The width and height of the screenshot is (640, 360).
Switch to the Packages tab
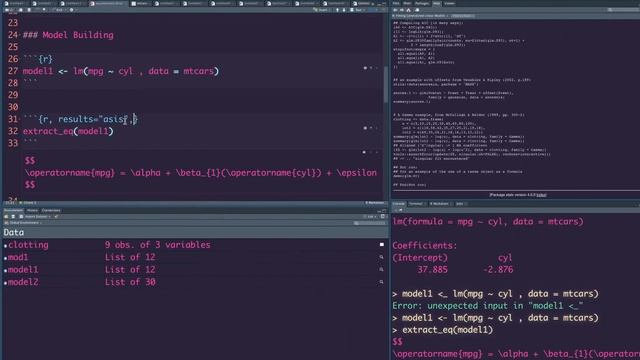click(422, 3)
